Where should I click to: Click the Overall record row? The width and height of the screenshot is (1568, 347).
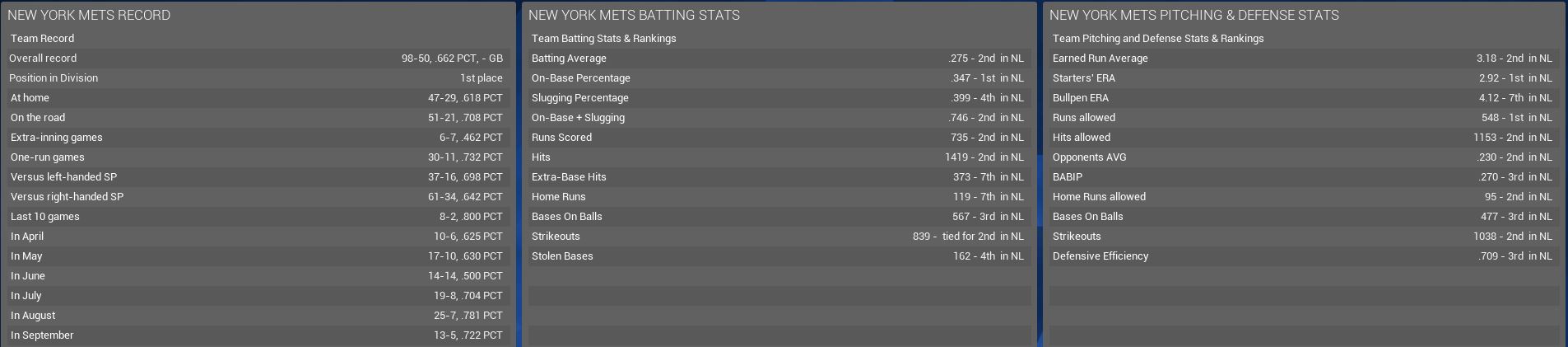[x=256, y=59]
